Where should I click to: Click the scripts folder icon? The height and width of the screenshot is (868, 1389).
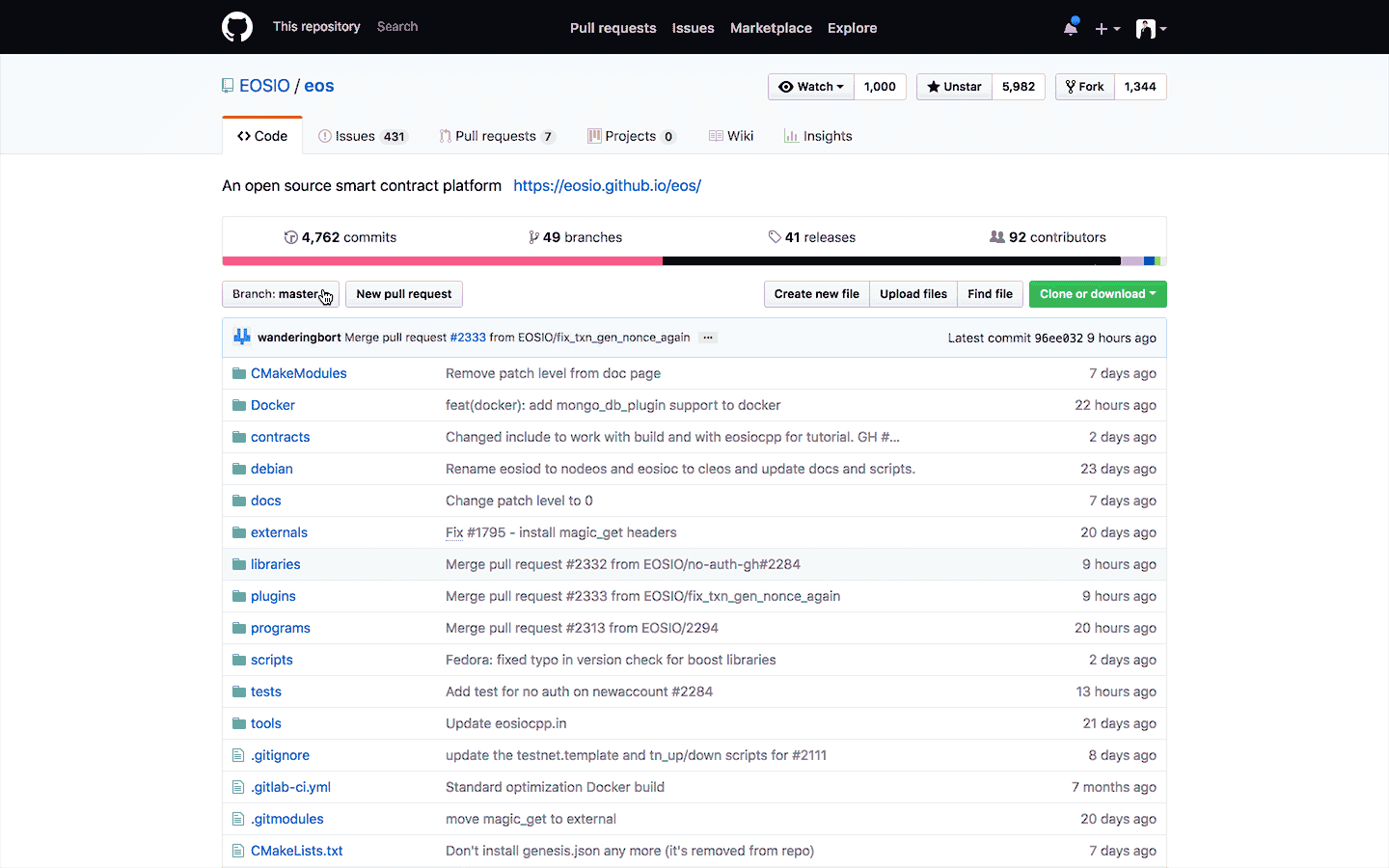tap(239, 660)
